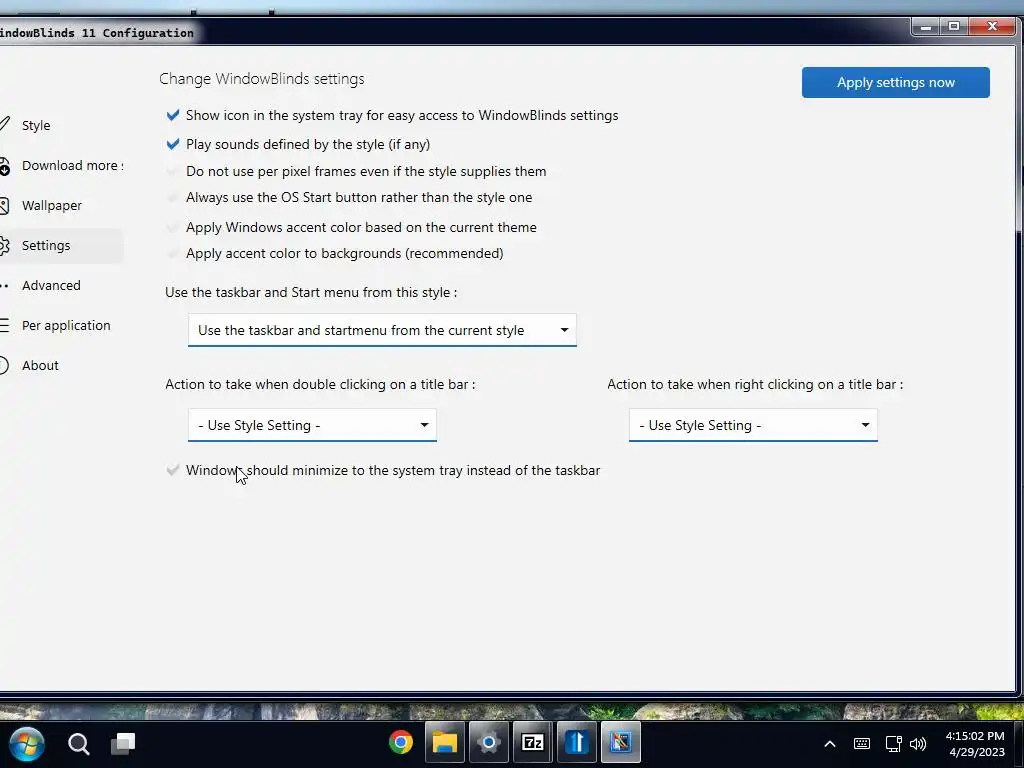Enable Always use the OS Start button
Image resolution: width=1024 pixels, height=768 pixels.
(173, 198)
